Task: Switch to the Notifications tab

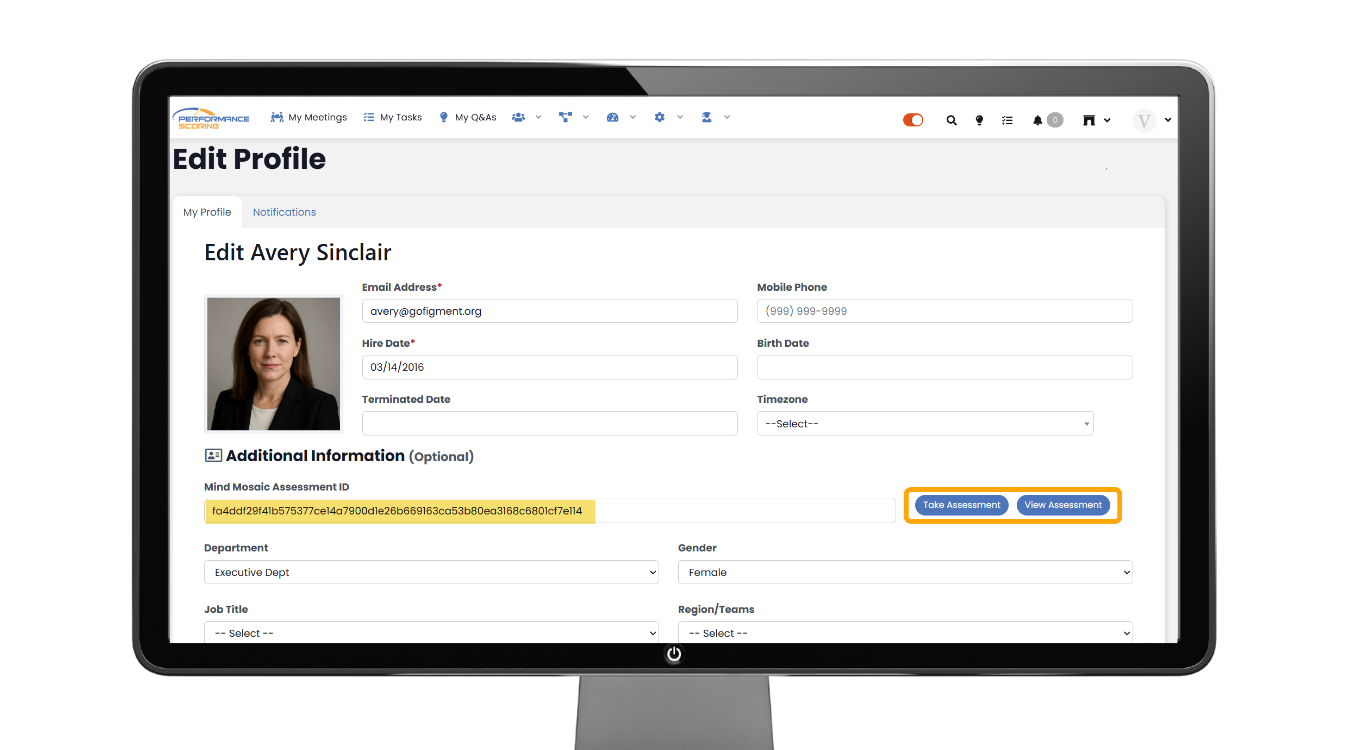Action: 284,212
